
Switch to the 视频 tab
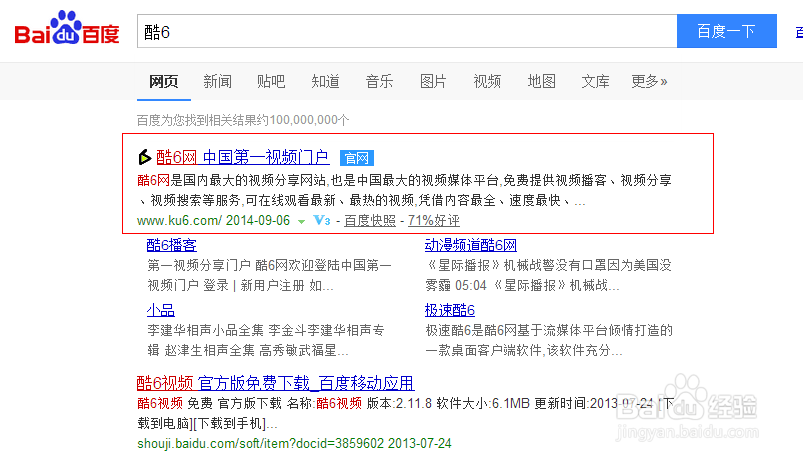(x=487, y=81)
